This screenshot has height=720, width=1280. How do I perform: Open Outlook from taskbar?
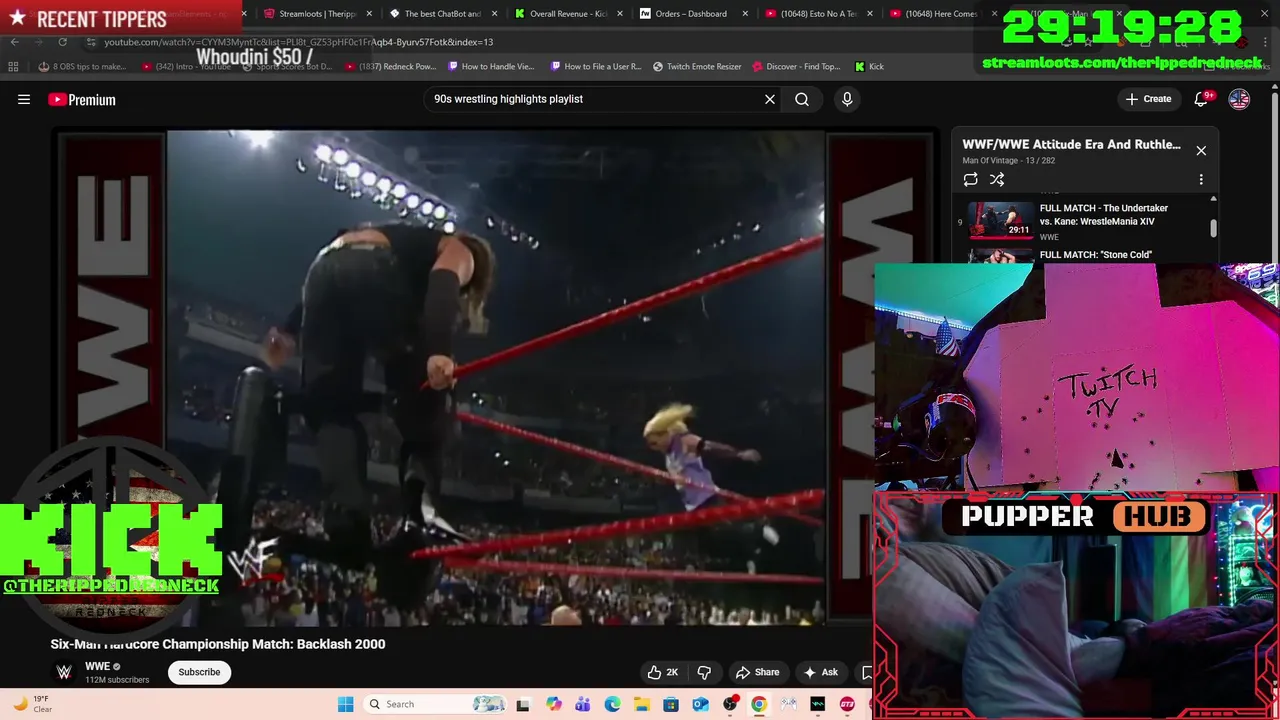point(700,704)
